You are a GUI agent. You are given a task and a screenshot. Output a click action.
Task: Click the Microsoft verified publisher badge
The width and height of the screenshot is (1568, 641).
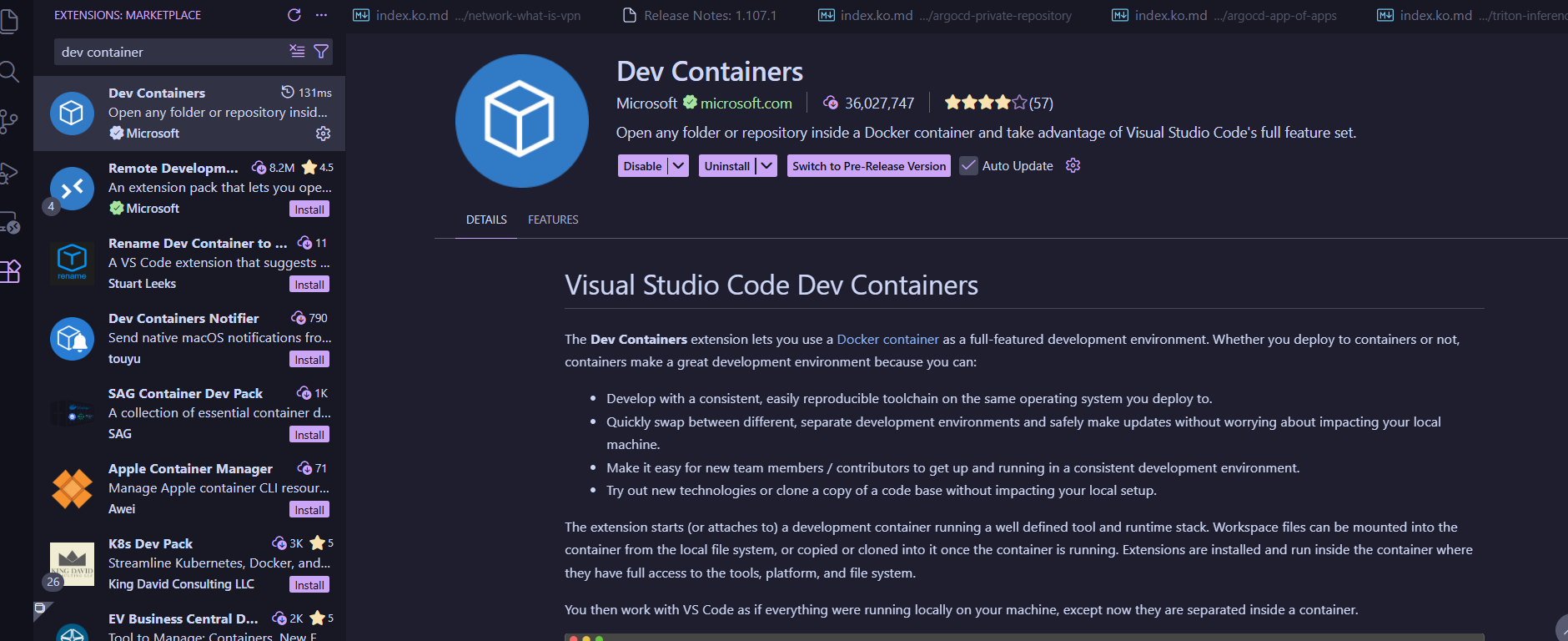click(x=690, y=103)
